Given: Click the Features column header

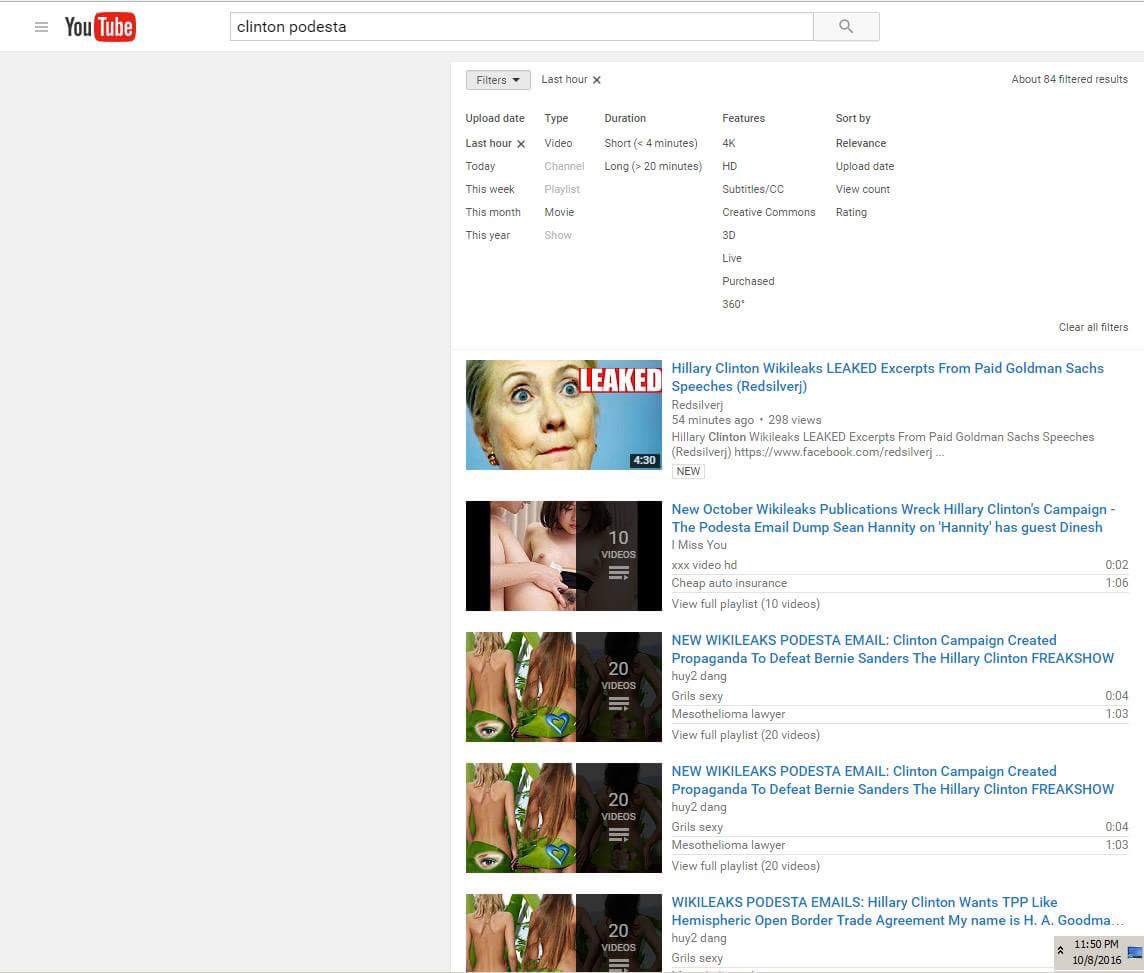Looking at the screenshot, I should click(x=743, y=118).
